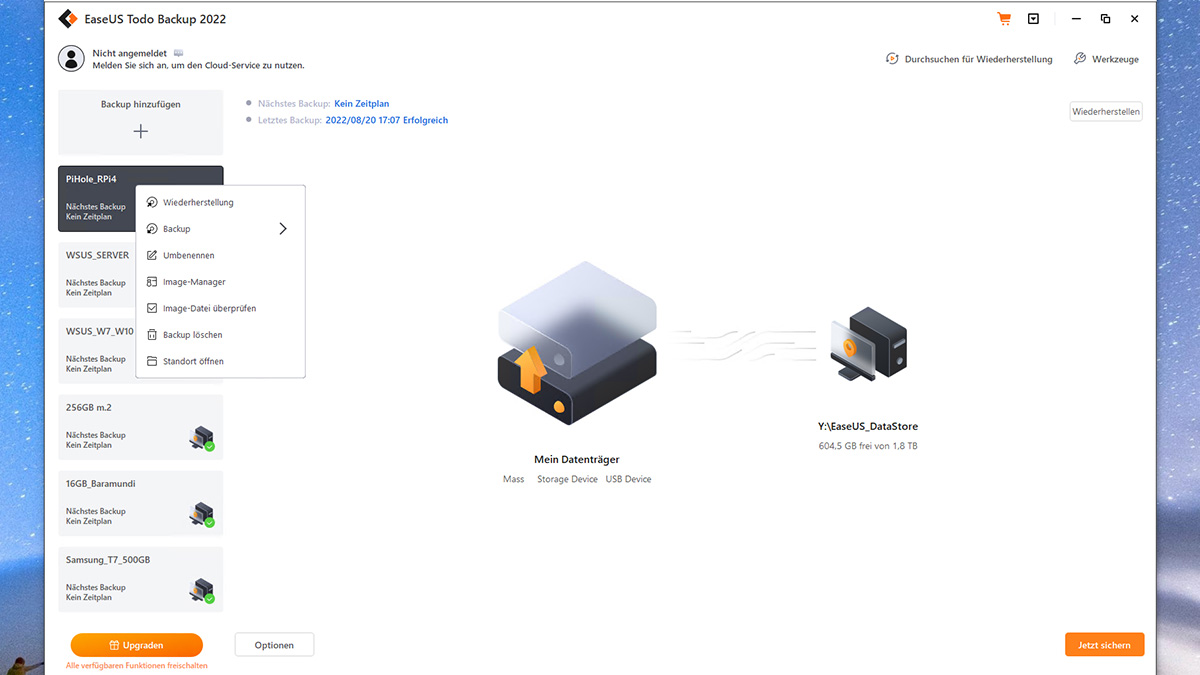The width and height of the screenshot is (1200, 675).
Task: Click the Image-Manager icon
Action: click(152, 282)
